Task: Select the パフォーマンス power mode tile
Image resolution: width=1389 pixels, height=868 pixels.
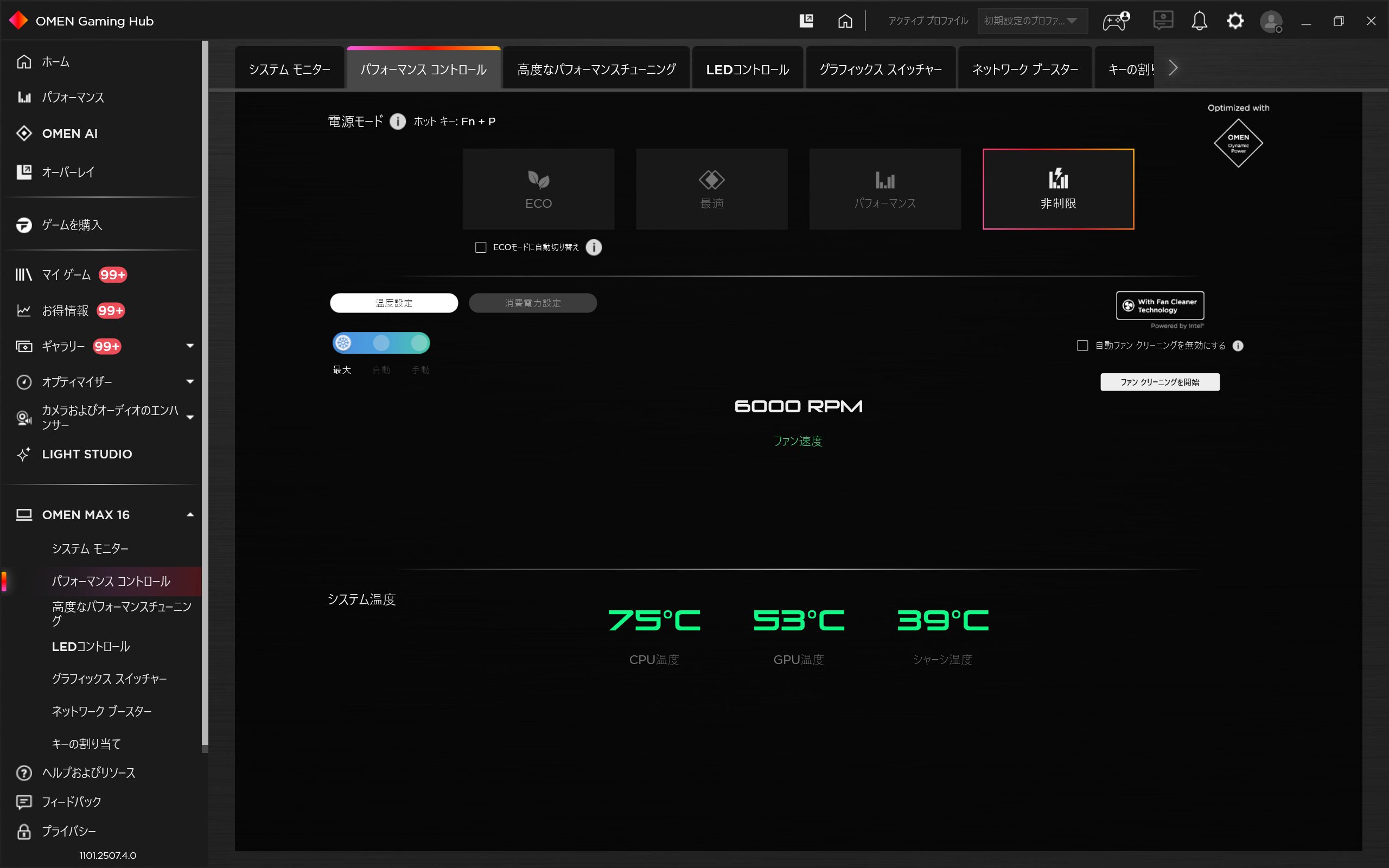Action: (x=885, y=189)
